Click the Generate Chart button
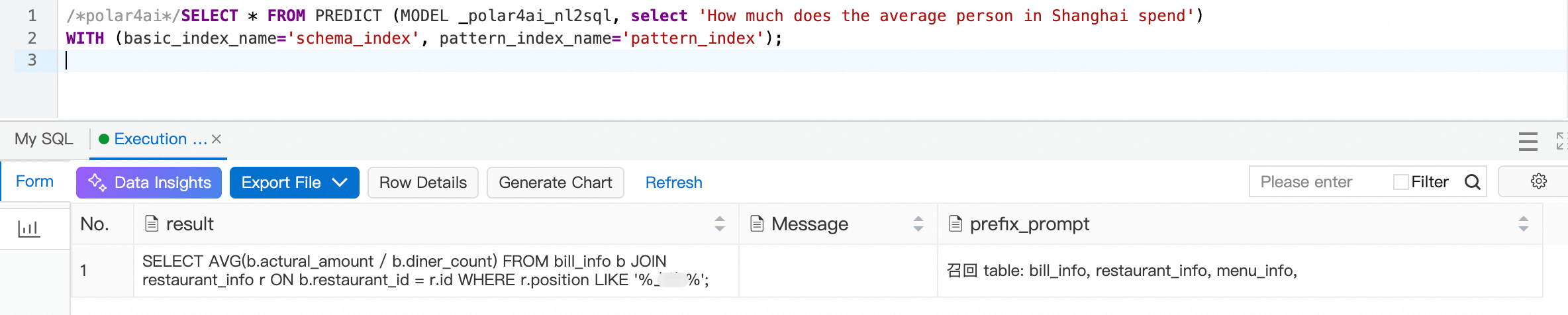This screenshot has height=315, width=1568. coord(555,183)
